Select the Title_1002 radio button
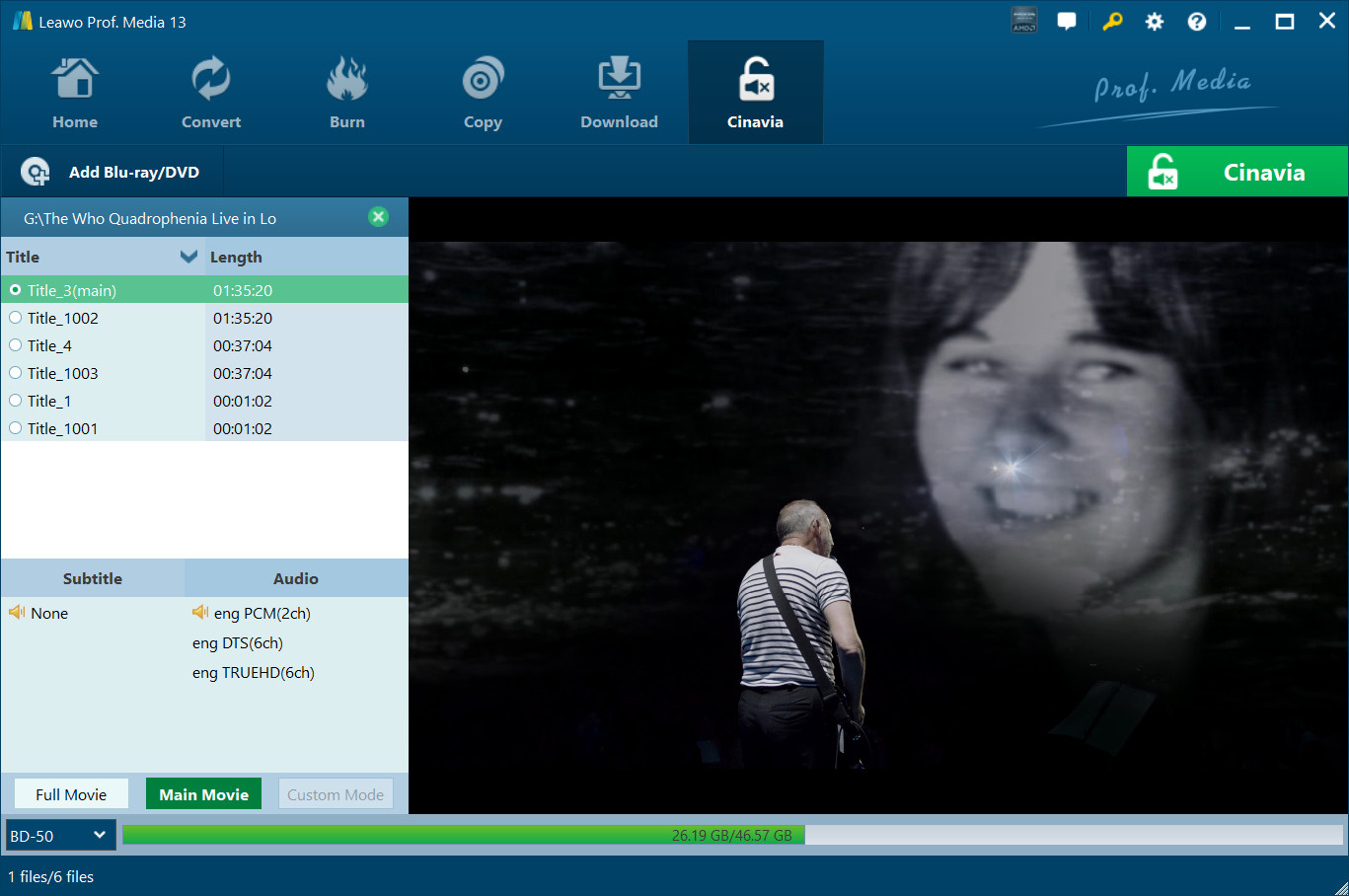The width and height of the screenshot is (1349, 896). click(x=16, y=318)
